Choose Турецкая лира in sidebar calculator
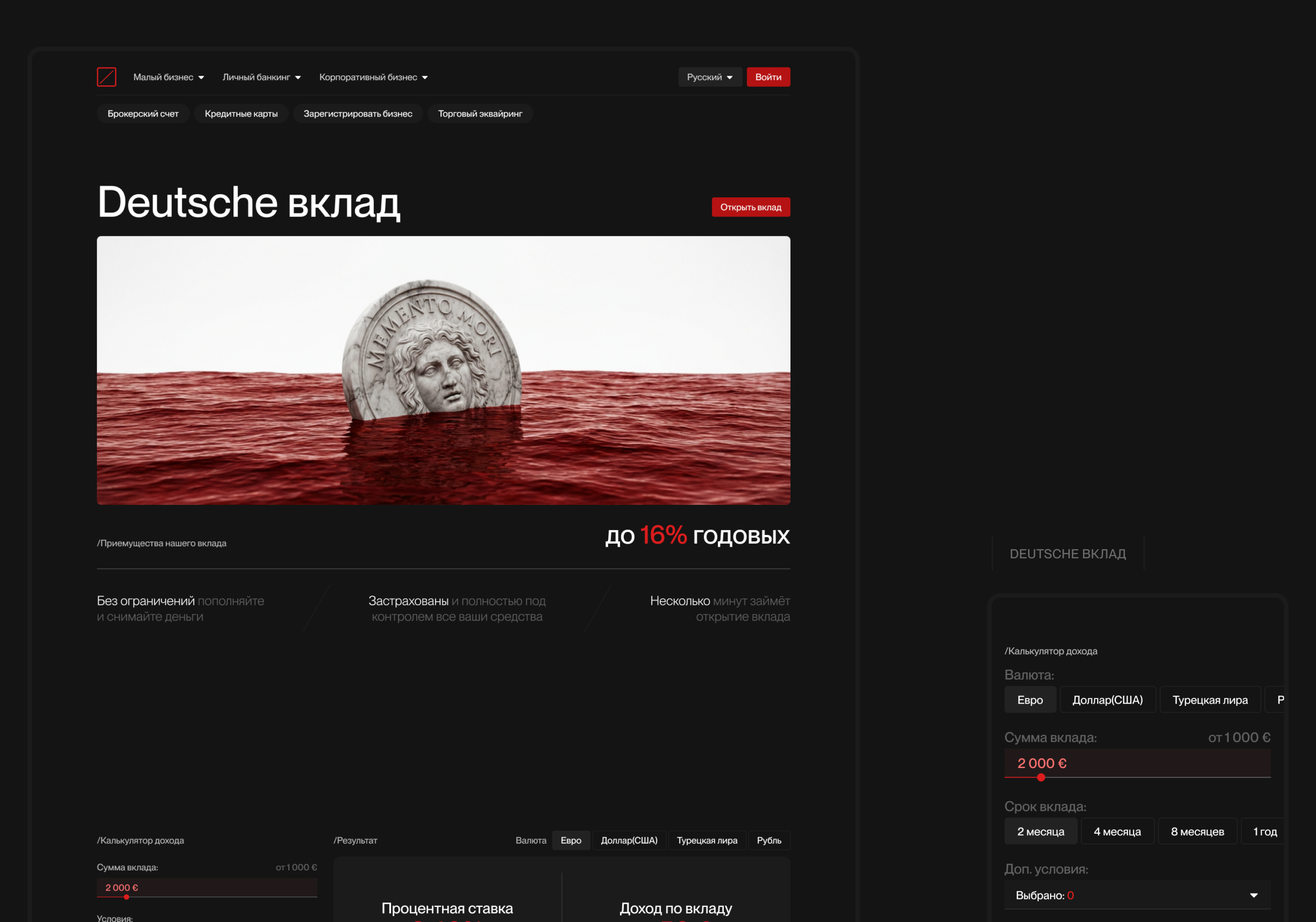The image size is (1316, 922). click(1210, 699)
